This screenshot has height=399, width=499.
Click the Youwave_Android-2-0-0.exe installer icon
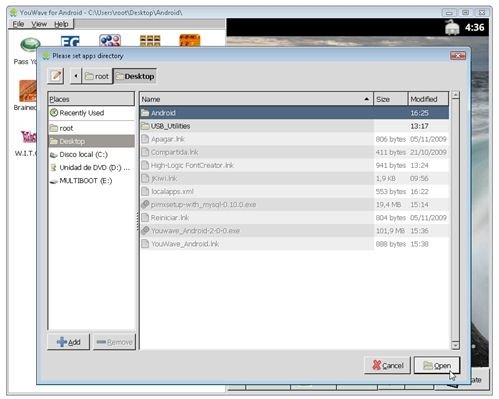coord(145,231)
